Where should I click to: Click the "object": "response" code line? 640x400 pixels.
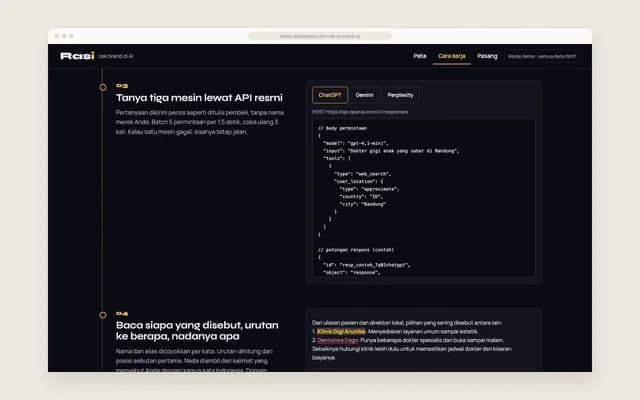(x=351, y=272)
